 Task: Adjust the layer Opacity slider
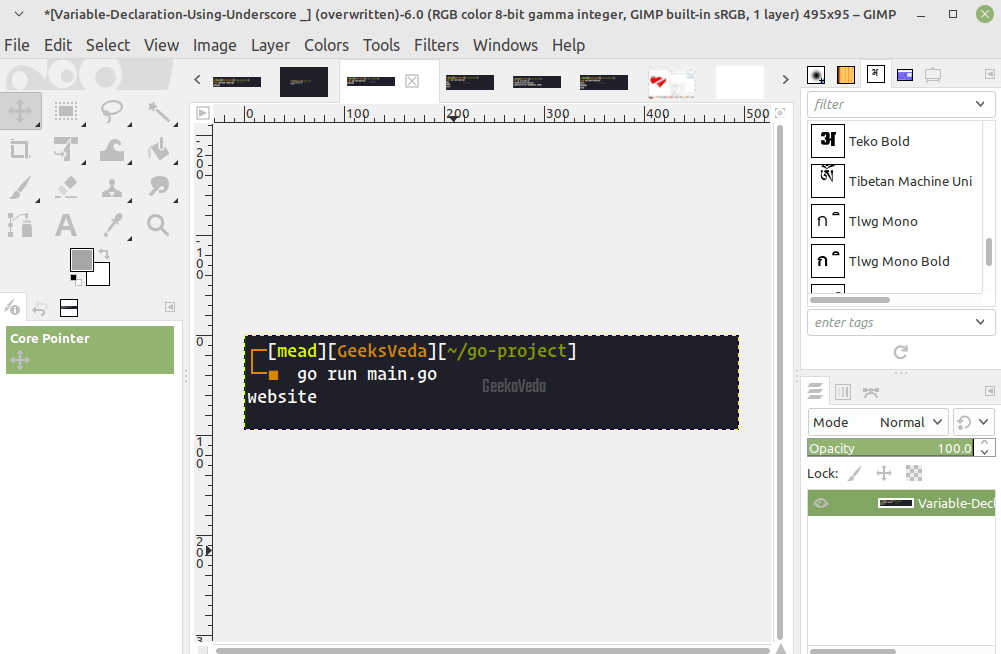(x=890, y=448)
